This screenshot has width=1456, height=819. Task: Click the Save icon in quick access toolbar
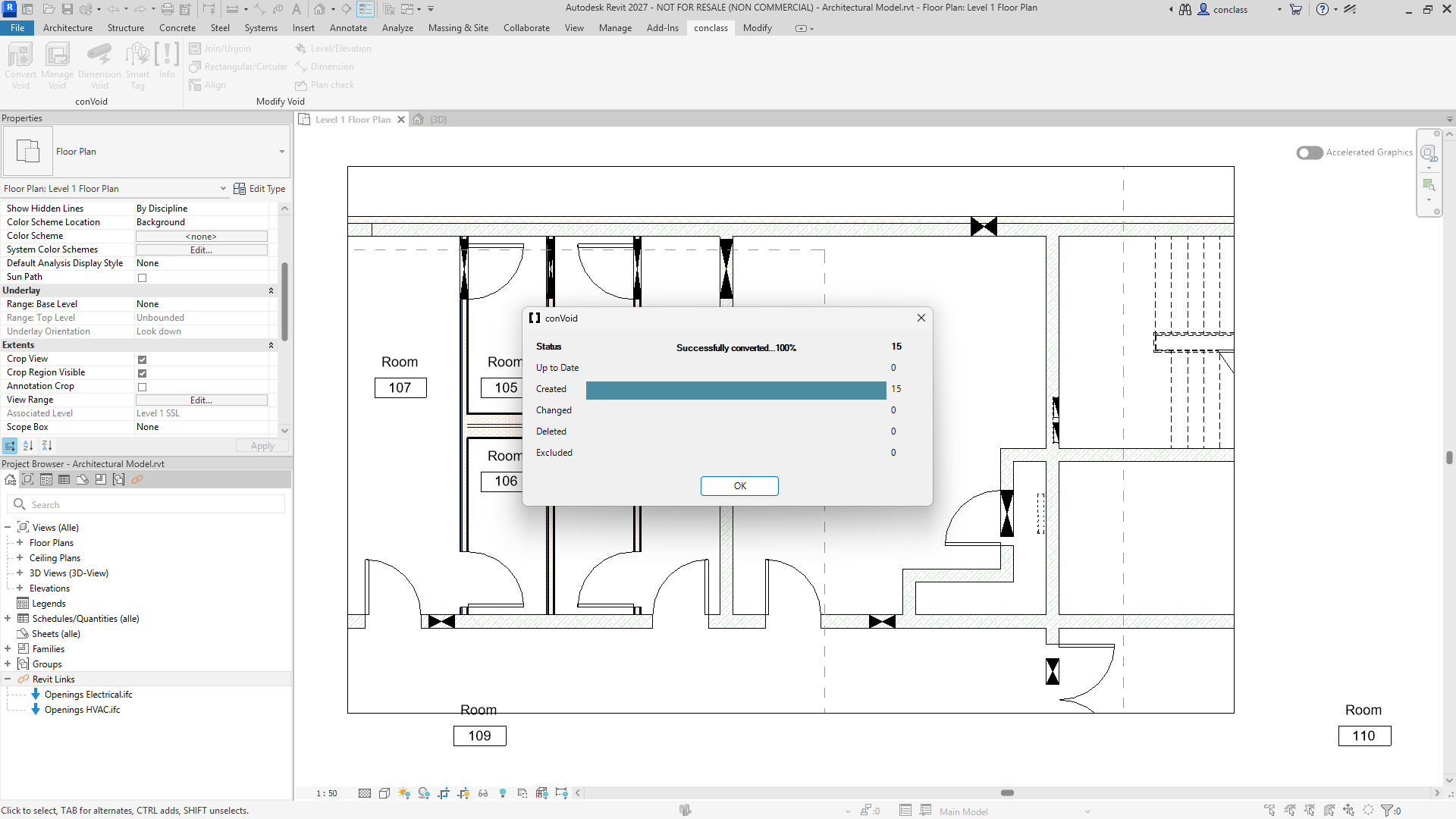coord(67,9)
